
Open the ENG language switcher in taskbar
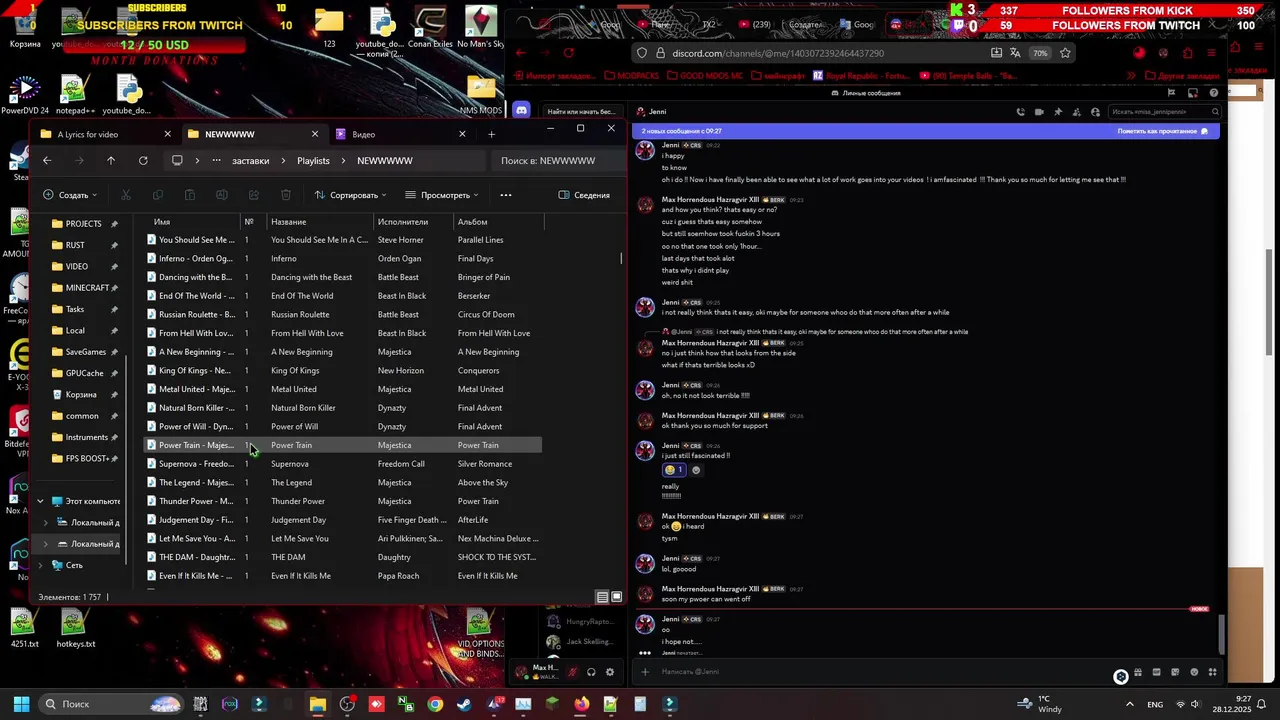click(x=1155, y=704)
